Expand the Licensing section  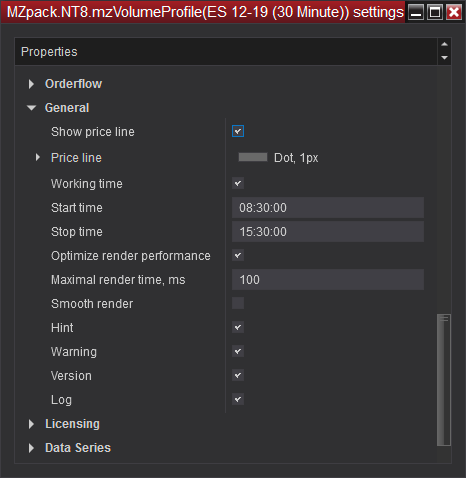point(31,424)
